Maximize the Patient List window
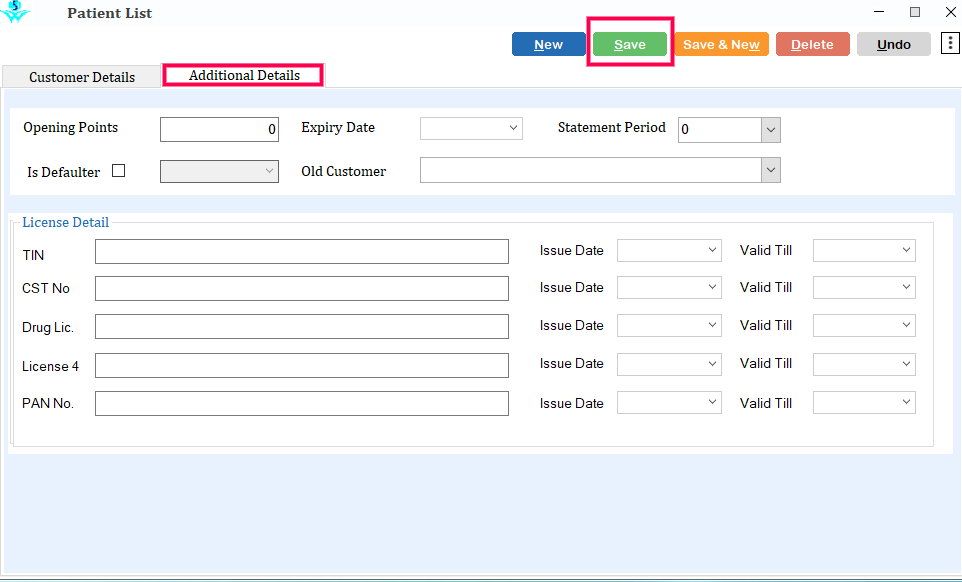 pyautogui.click(x=915, y=12)
